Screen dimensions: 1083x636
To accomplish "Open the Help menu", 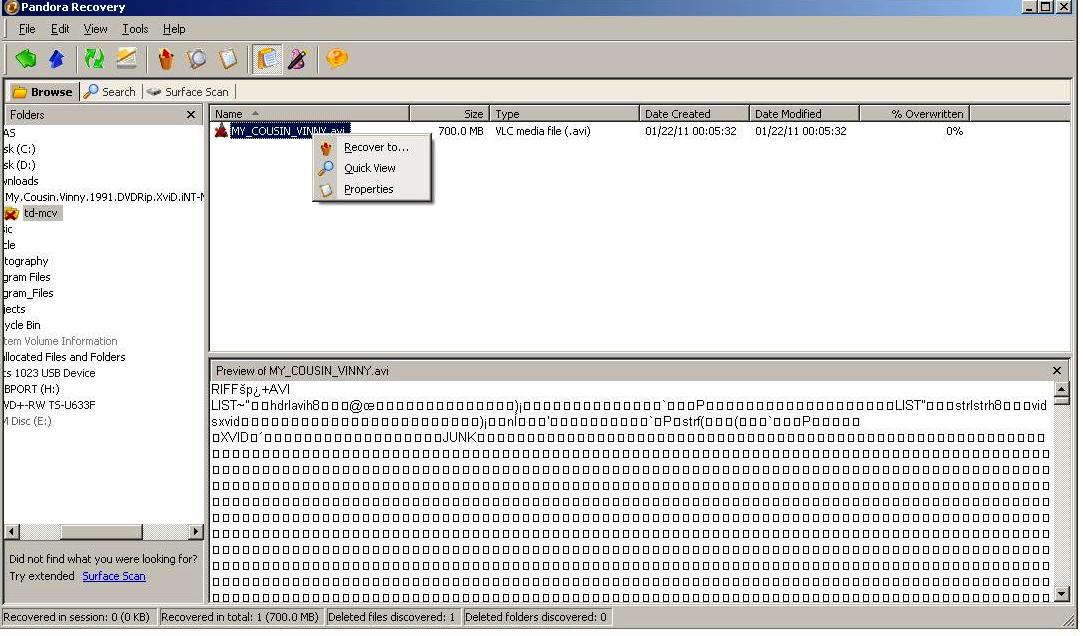I will (174, 29).
